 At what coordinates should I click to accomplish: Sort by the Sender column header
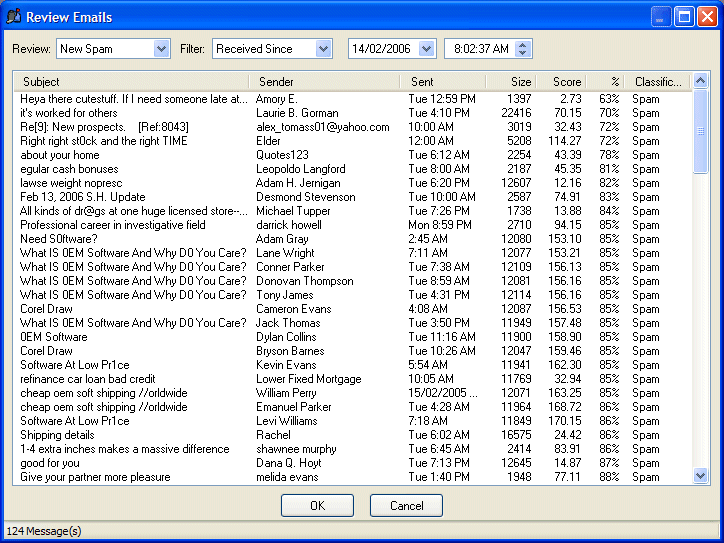[325, 82]
